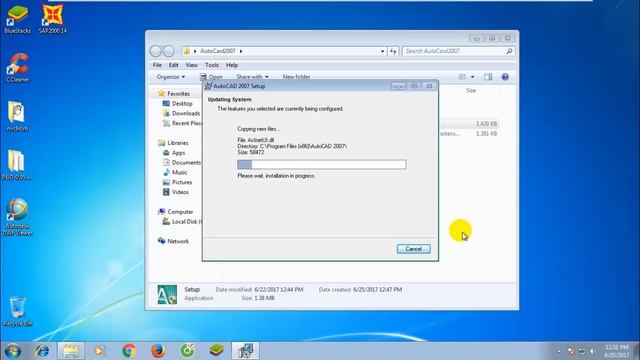The image size is (640, 360).
Task: Click the refresh button beside address bar
Action: (x=393, y=51)
